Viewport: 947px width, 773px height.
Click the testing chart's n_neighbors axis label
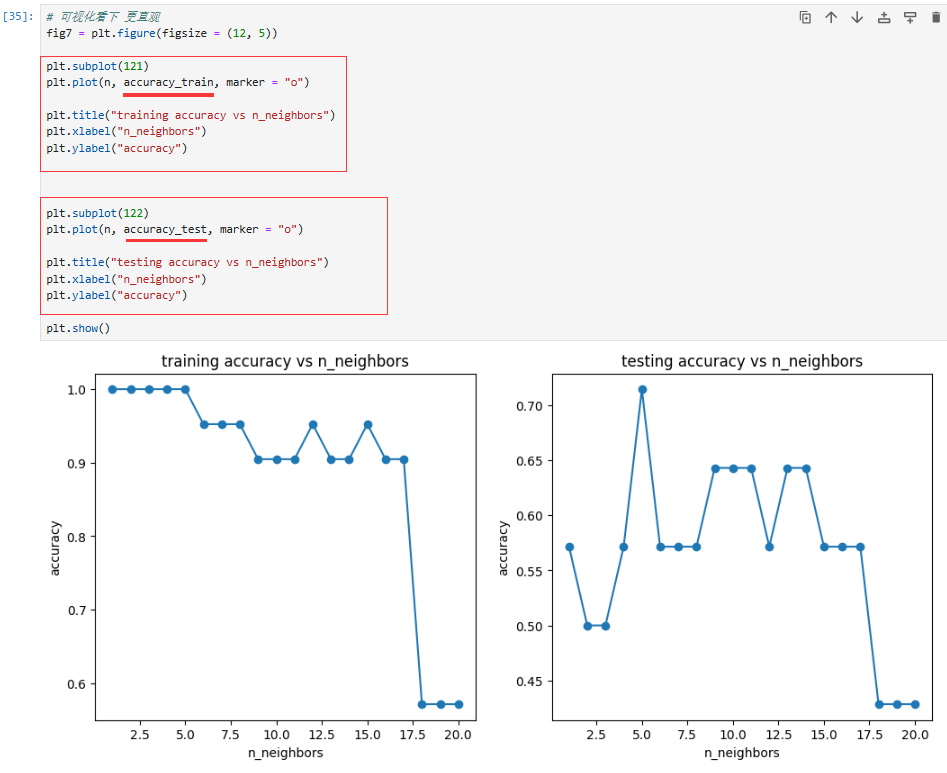[742, 752]
